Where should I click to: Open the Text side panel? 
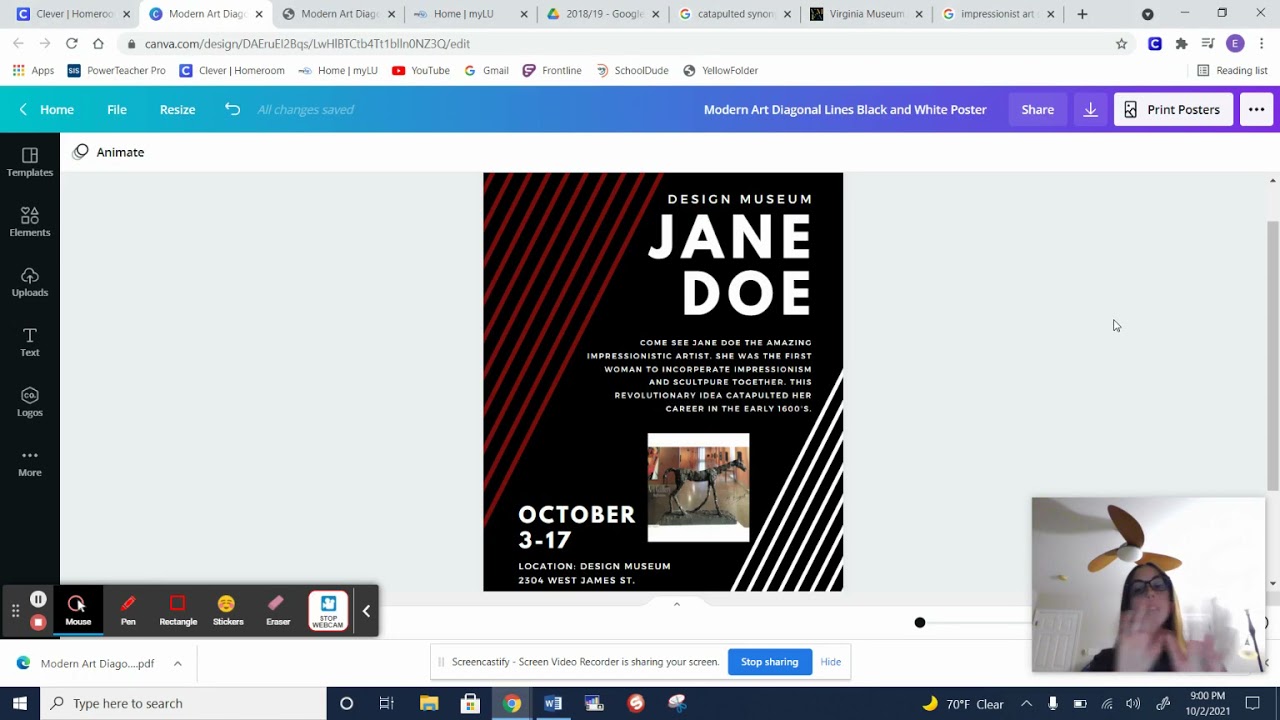pyautogui.click(x=30, y=342)
